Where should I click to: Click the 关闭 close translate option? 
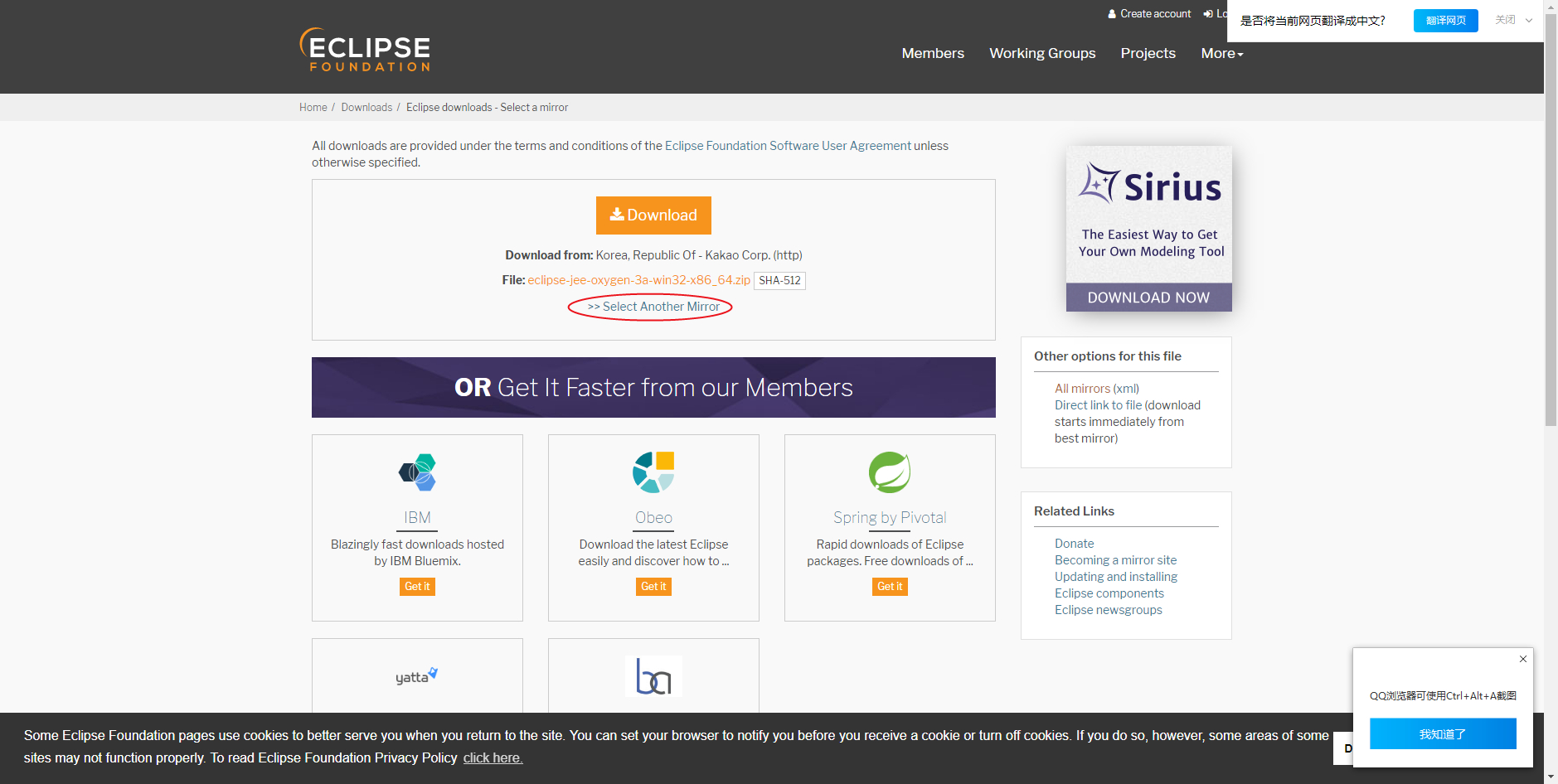[x=1505, y=20]
